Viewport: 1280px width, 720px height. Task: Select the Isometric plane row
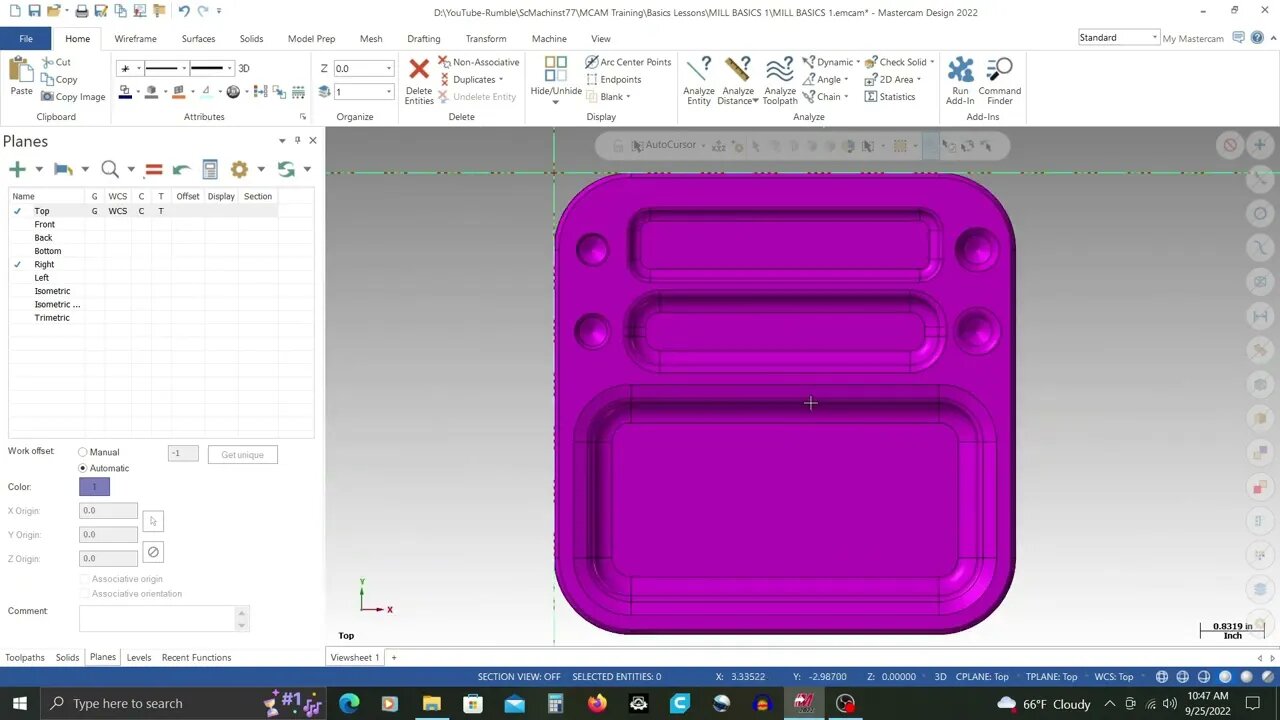pyautogui.click(x=52, y=291)
